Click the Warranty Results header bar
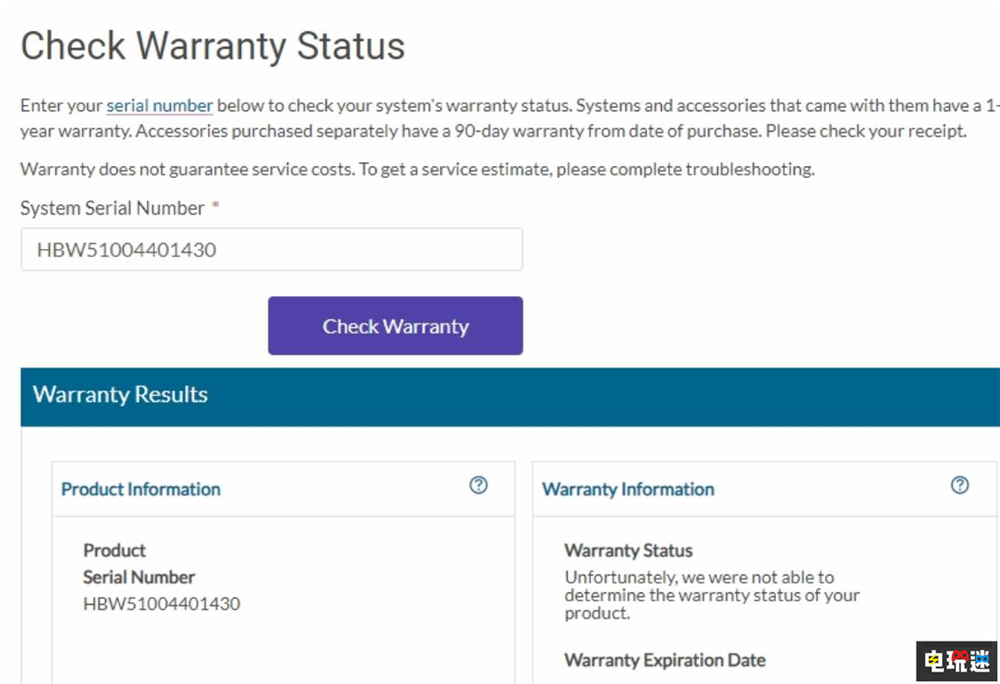 coord(510,395)
